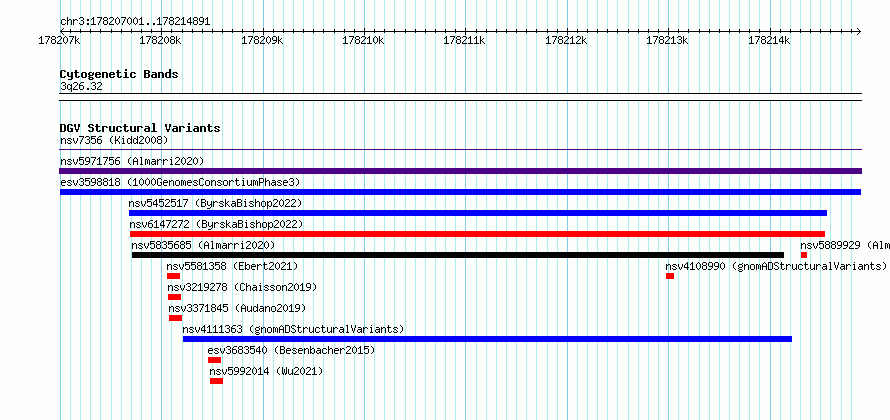This screenshot has height=420, width=890.
Task: Open nsv3371845 (Audano2019) label
Action: 237,308
